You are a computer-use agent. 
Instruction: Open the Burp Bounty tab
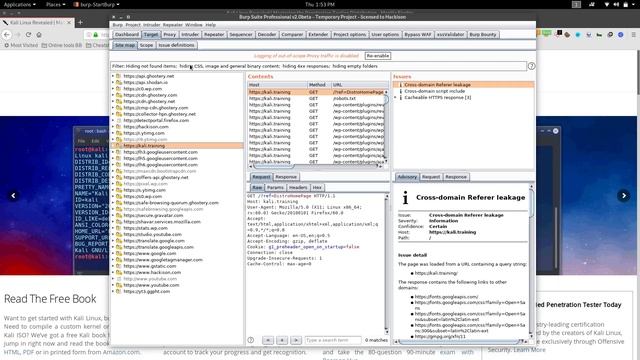click(483, 35)
